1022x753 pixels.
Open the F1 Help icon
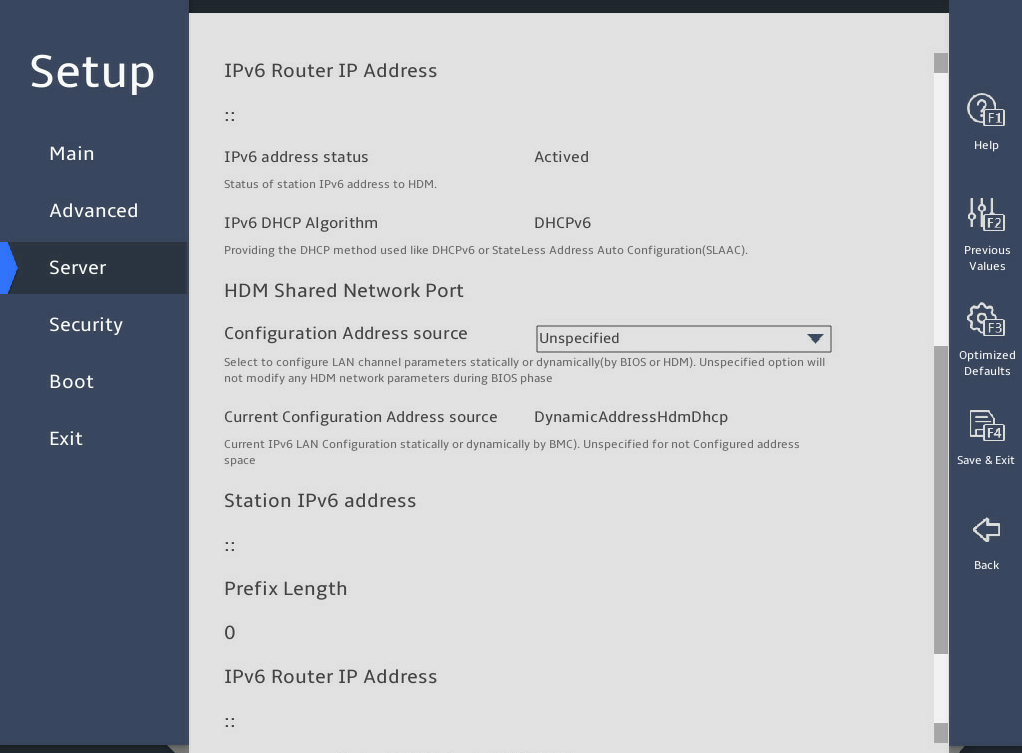(x=986, y=110)
